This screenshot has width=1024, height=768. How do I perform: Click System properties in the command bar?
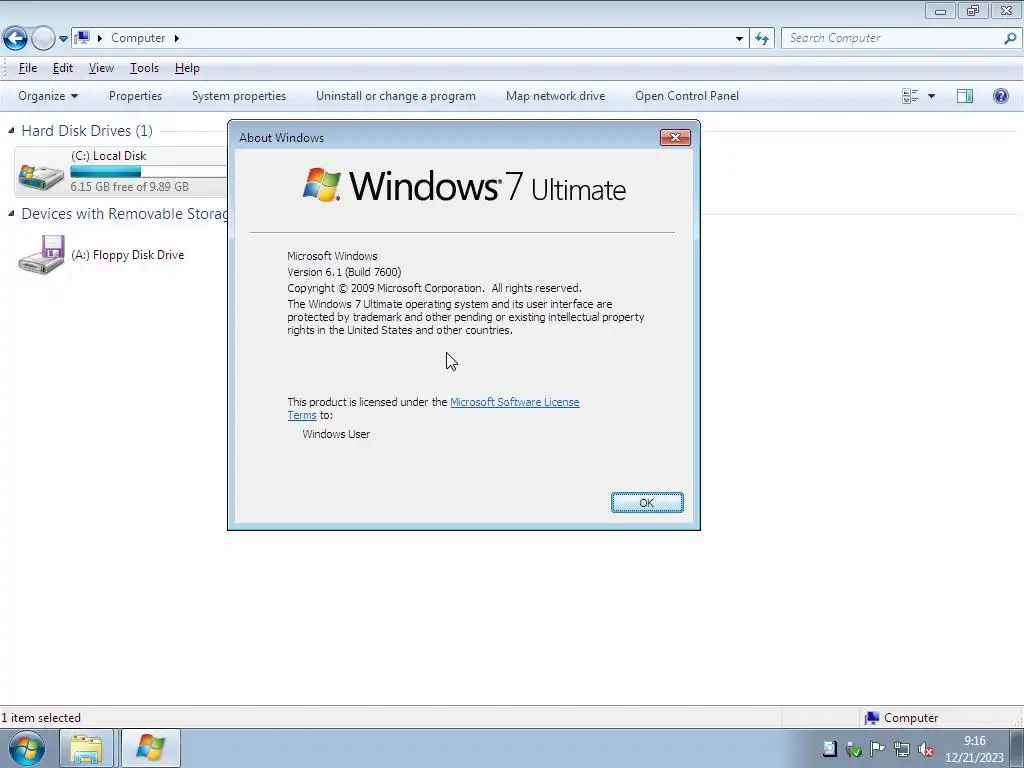click(x=239, y=96)
